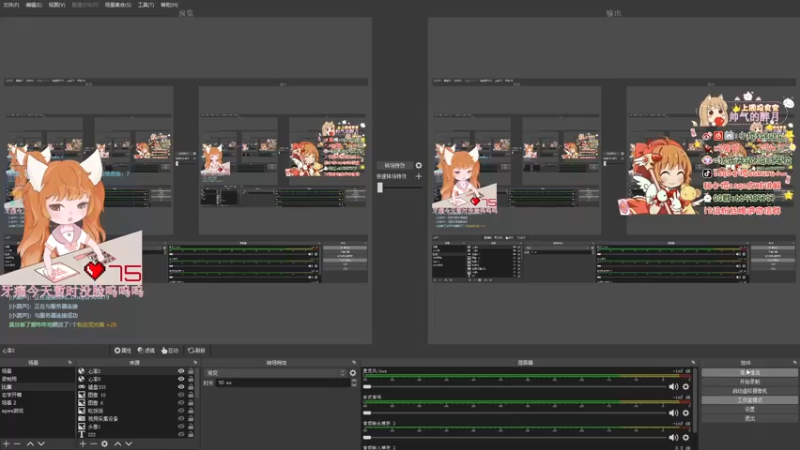Viewport: 800px width, 450px height.
Task: Toggle the lock on the 视频采集设备 source
Action: point(191,418)
